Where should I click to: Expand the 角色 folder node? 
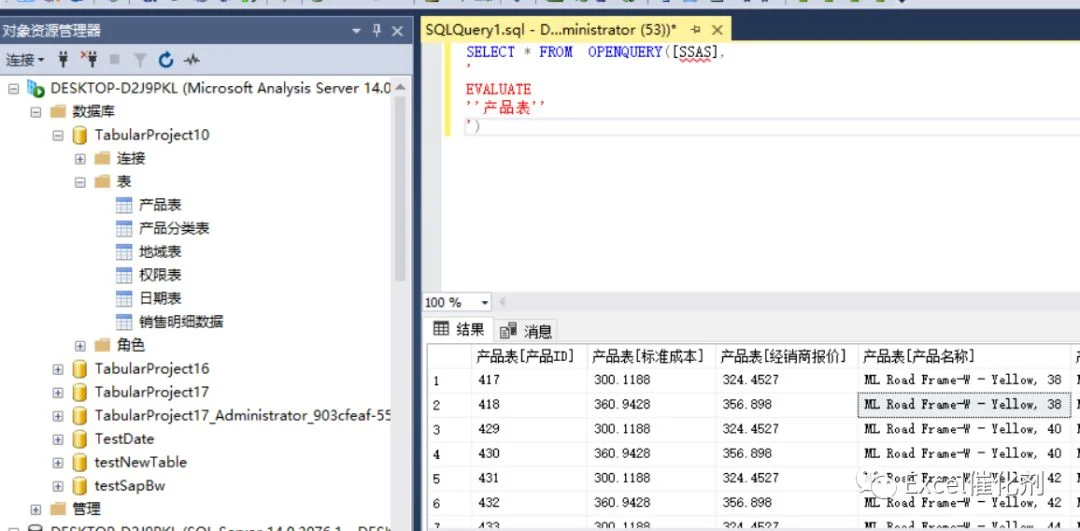tap(80, 346)
